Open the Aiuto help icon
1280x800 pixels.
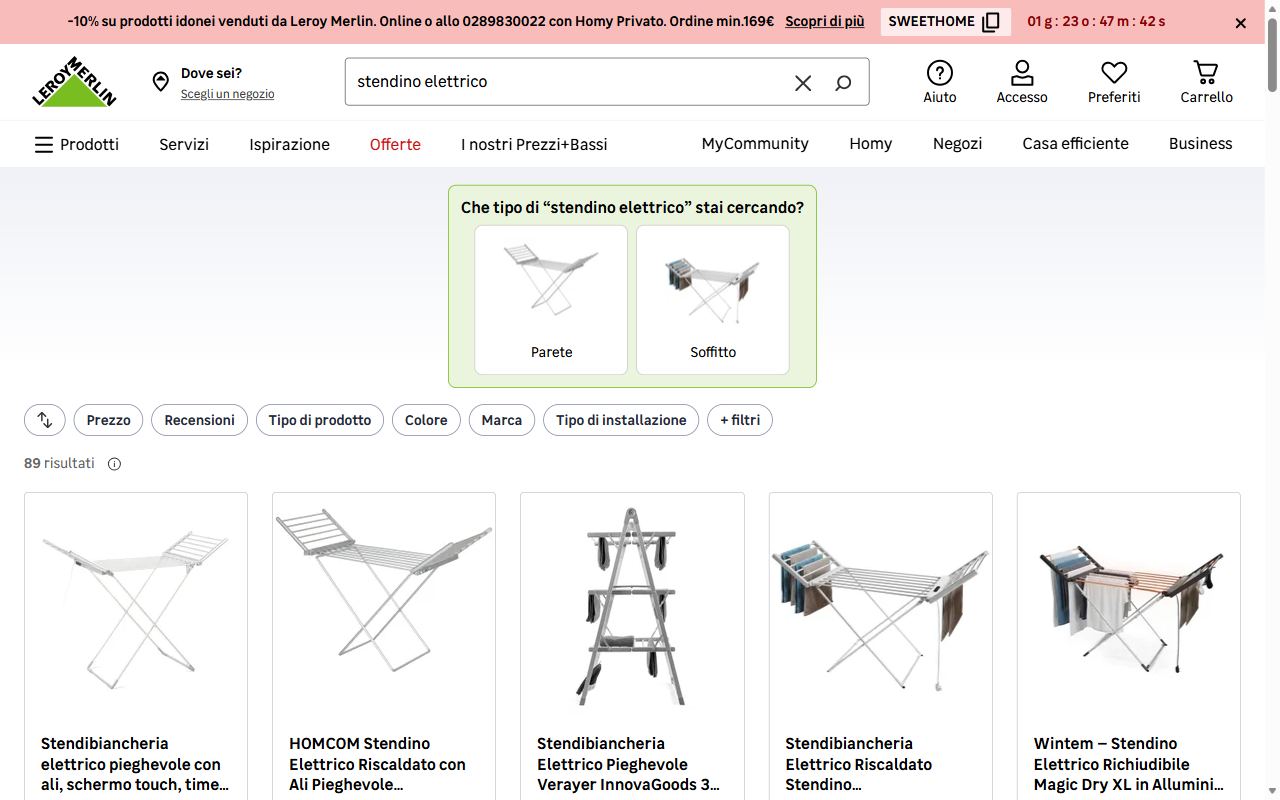[x=940, y=82]
